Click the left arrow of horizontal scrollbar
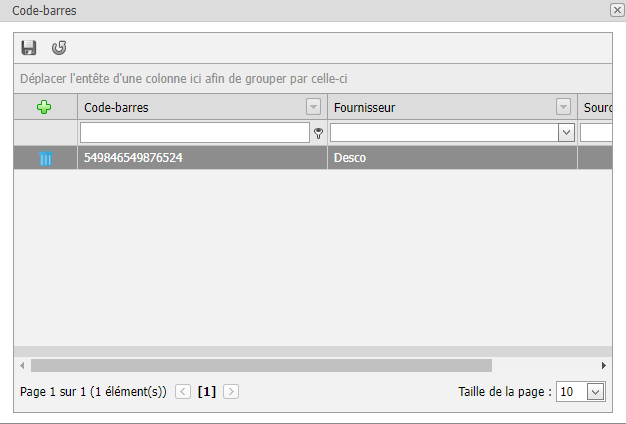The image size is (626, 424). point(22,365)
